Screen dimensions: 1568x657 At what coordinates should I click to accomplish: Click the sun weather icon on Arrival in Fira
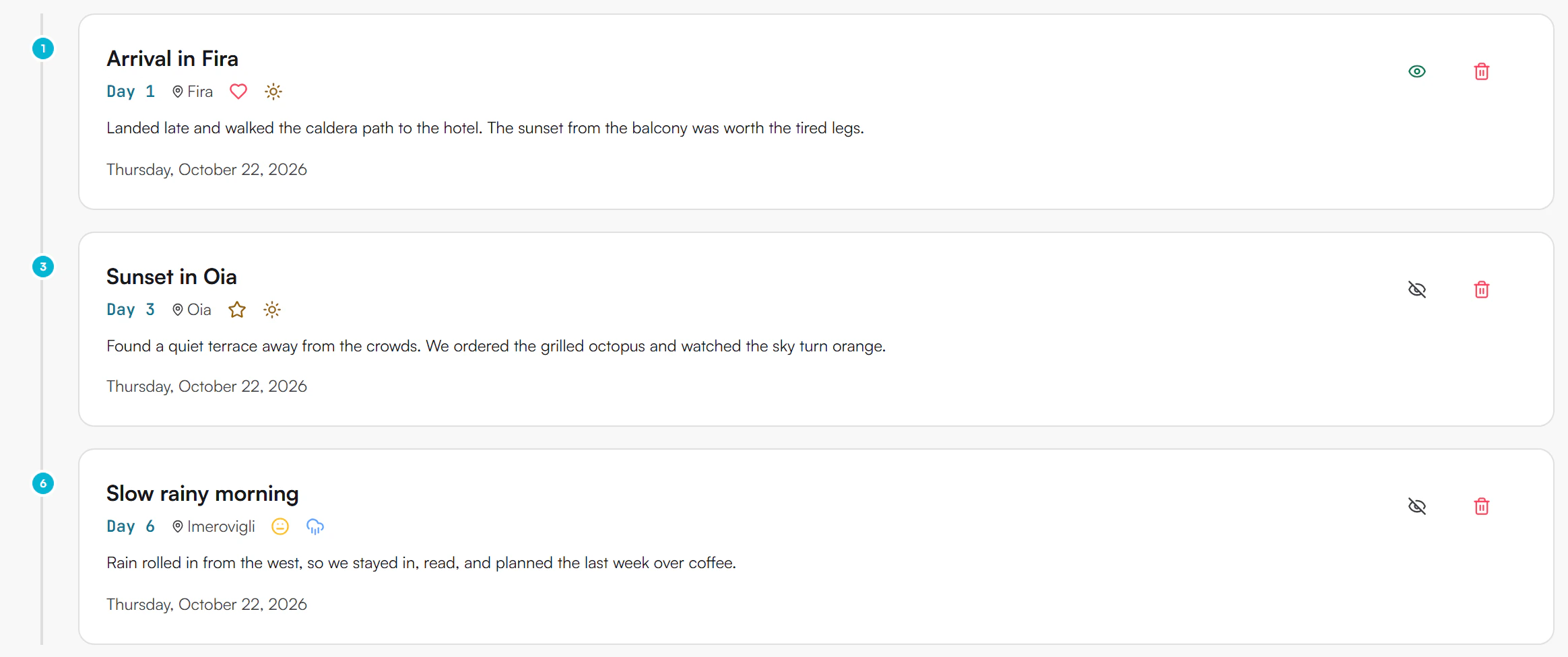pos(273,92)
